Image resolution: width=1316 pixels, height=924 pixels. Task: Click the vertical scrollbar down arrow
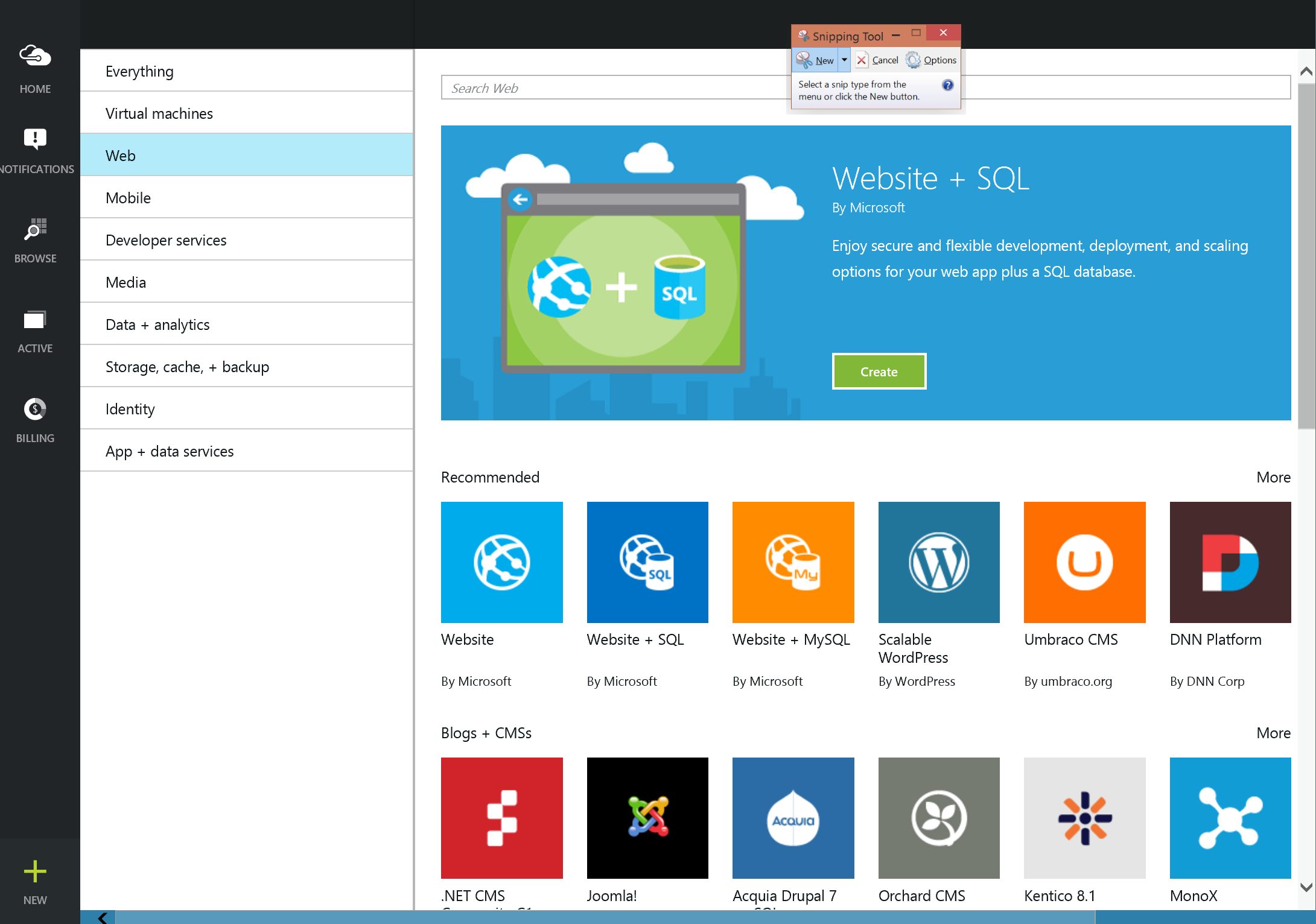(1306, 887)
